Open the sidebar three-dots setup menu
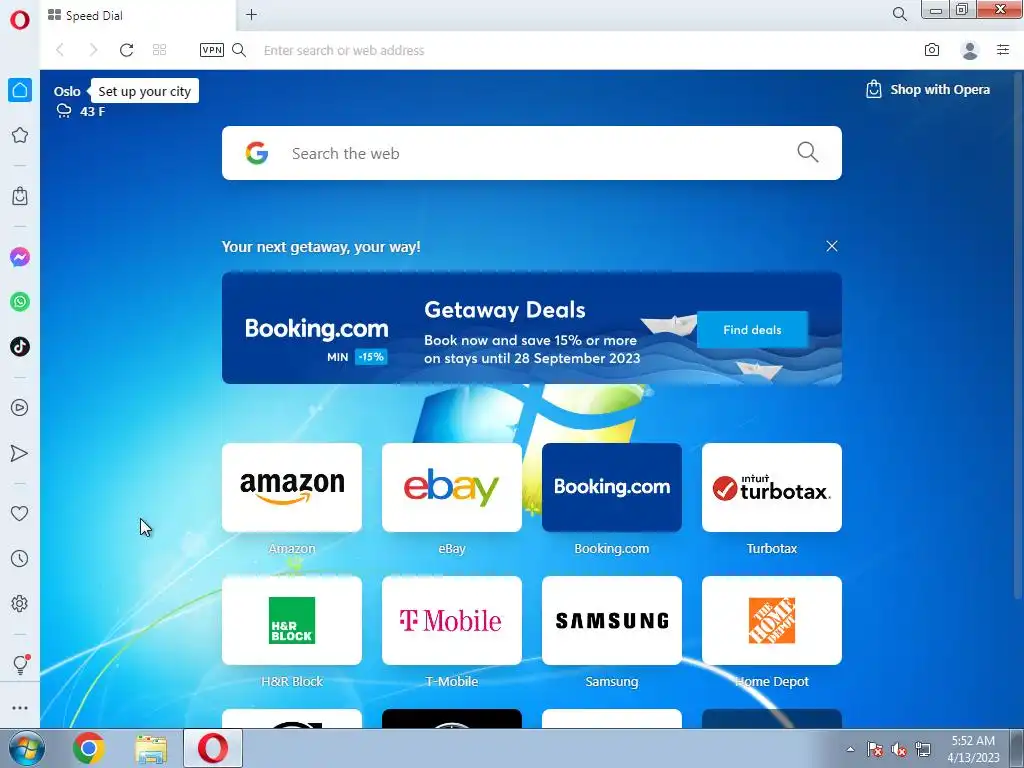Image resolution: width=1024 pixels, height=768 pixels. (20, 708)
